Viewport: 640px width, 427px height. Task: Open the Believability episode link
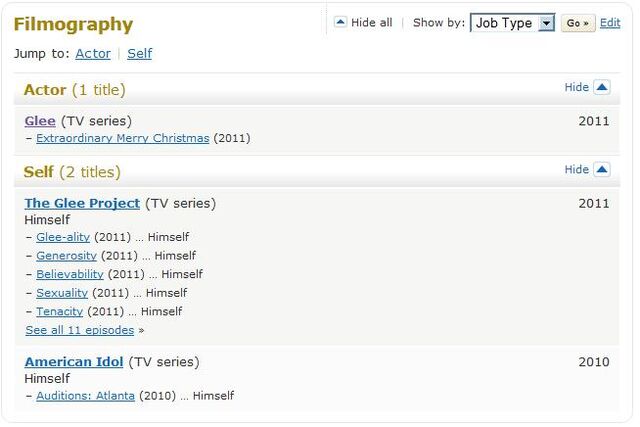tap(70, 274)
